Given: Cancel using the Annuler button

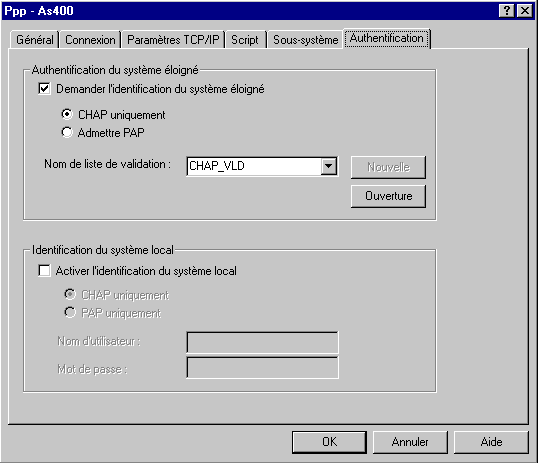Looking at the screenshot, I should click(410, 442).
